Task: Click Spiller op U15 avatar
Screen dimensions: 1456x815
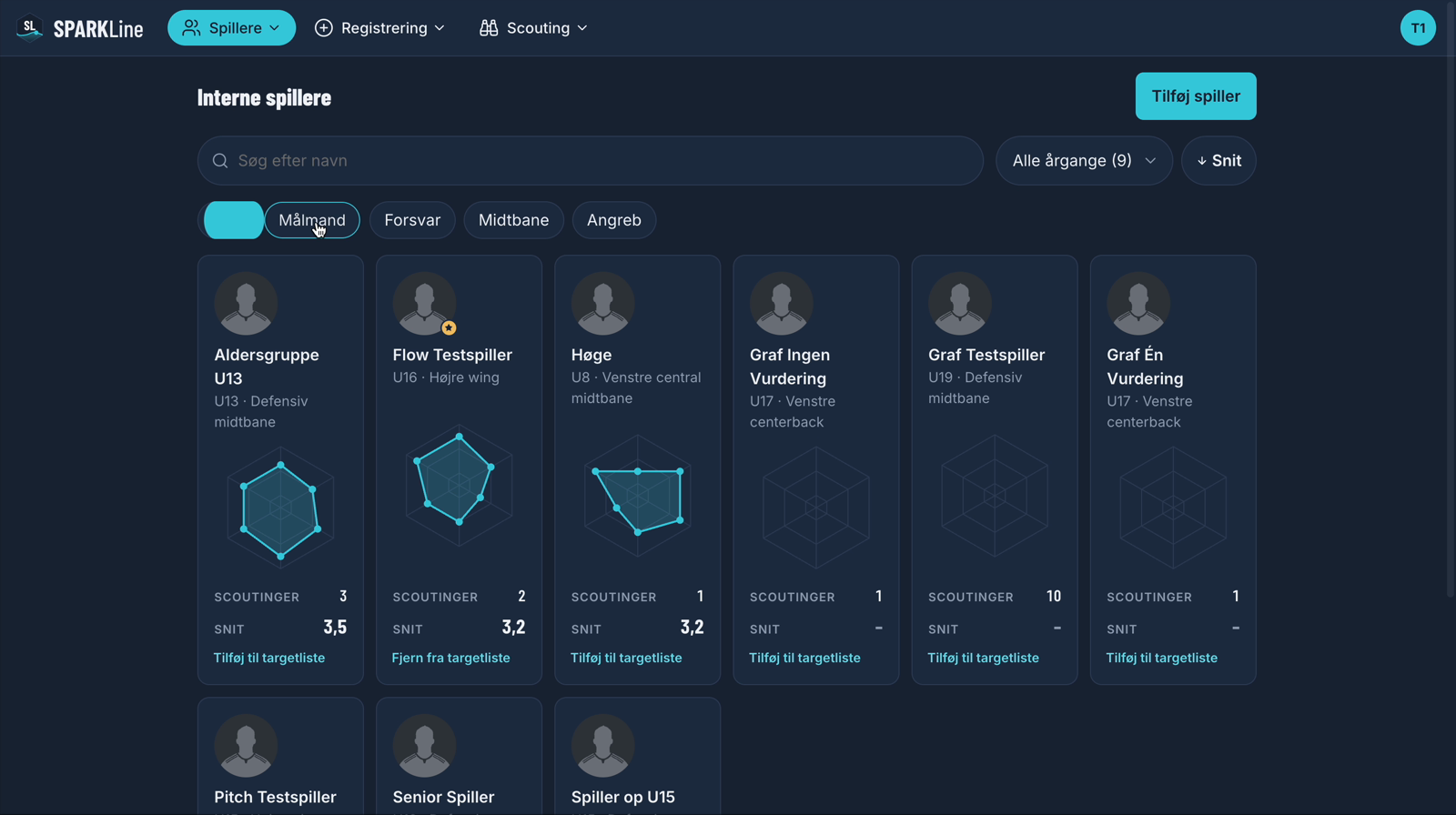Action: (x=602, y=746)
